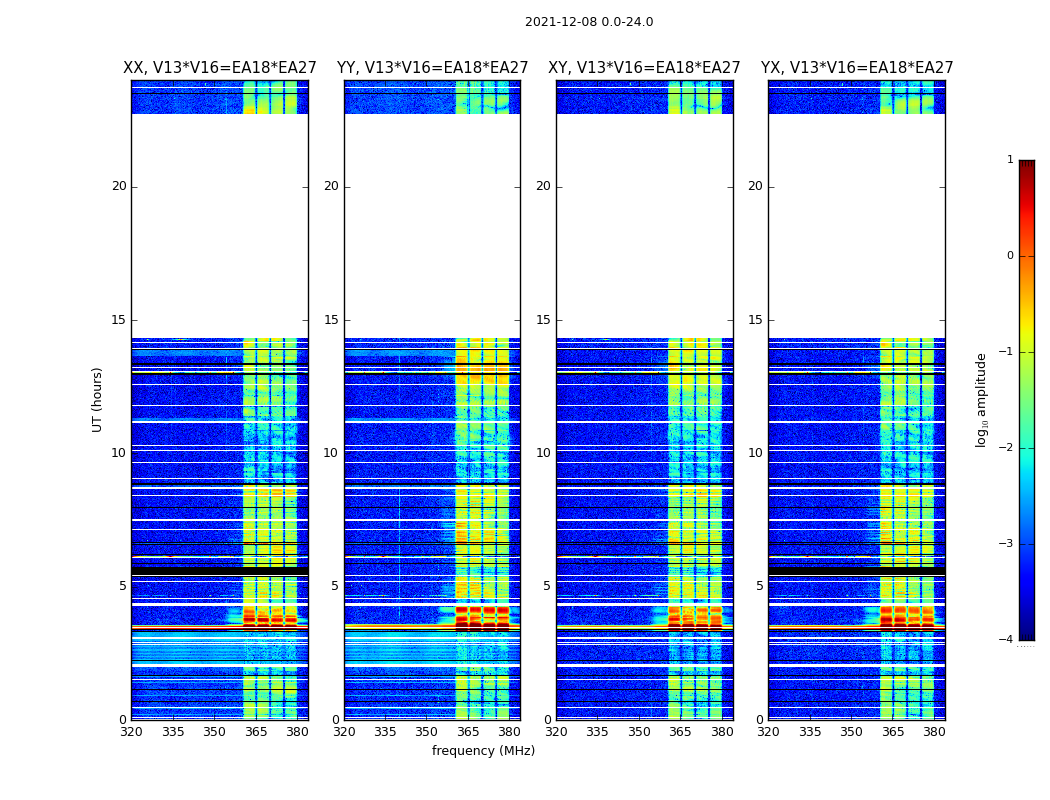Click the dark blue bottom of colorbar
This screenshot has width=1050, height=800.
point(1026,630)
